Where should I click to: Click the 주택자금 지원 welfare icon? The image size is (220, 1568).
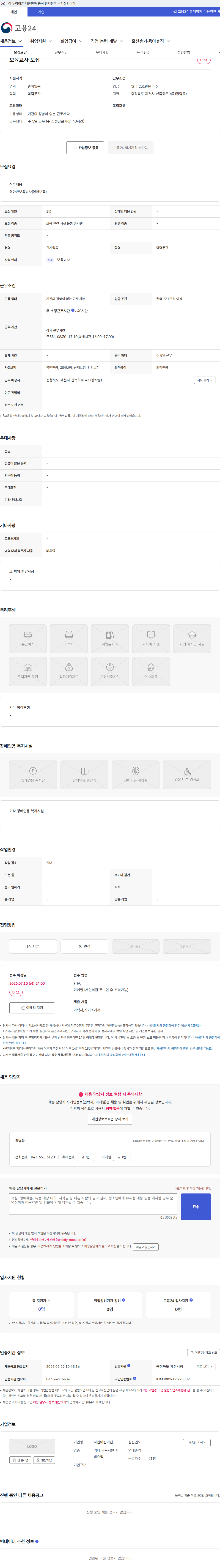[27, 671]
